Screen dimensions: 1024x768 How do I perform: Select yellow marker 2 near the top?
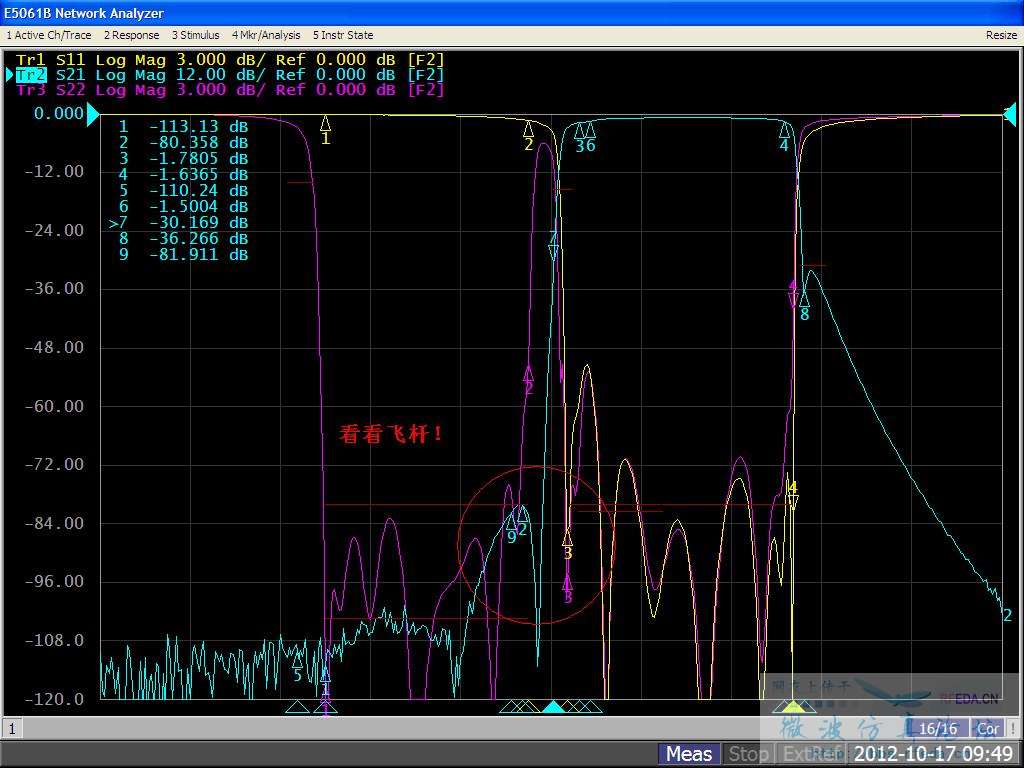pyautogui.click(x=528, y=135)
